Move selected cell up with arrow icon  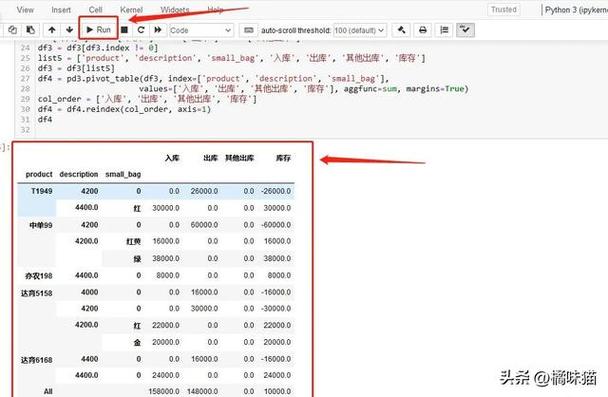(x=52, y=30)
